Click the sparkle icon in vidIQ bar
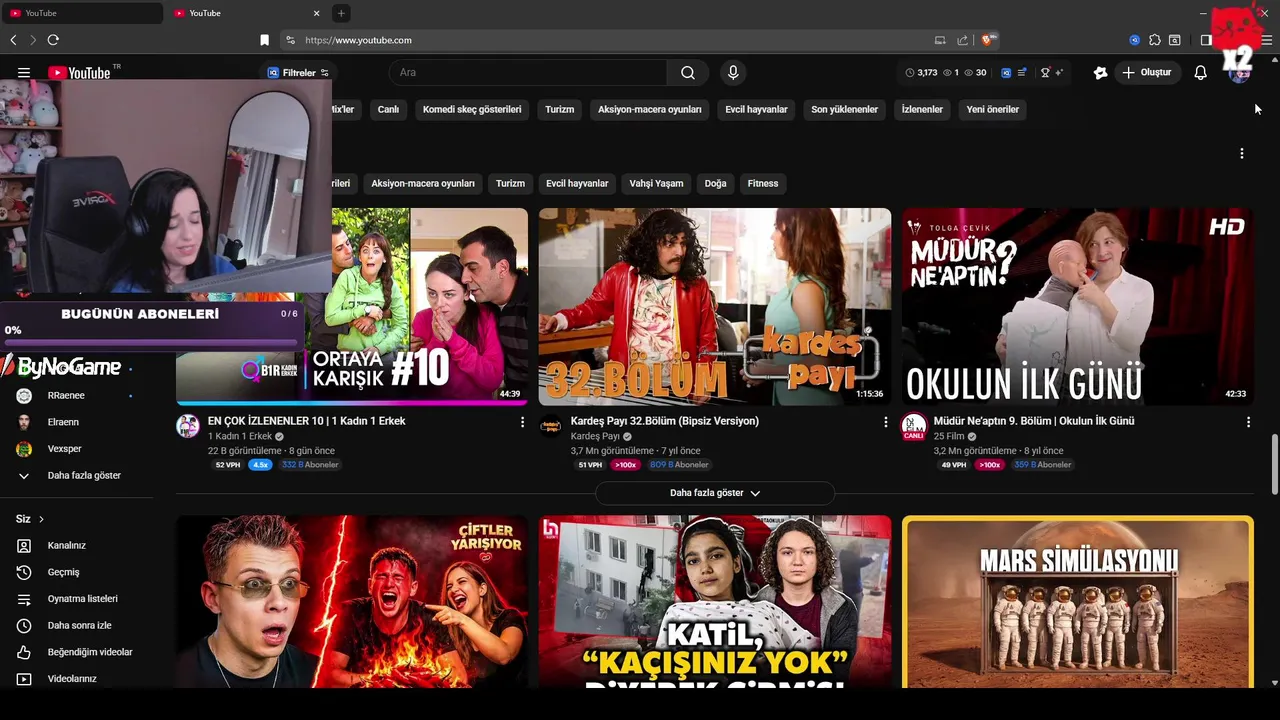The width and height of the screenshot is (1280, 720). pos(1058,73)
